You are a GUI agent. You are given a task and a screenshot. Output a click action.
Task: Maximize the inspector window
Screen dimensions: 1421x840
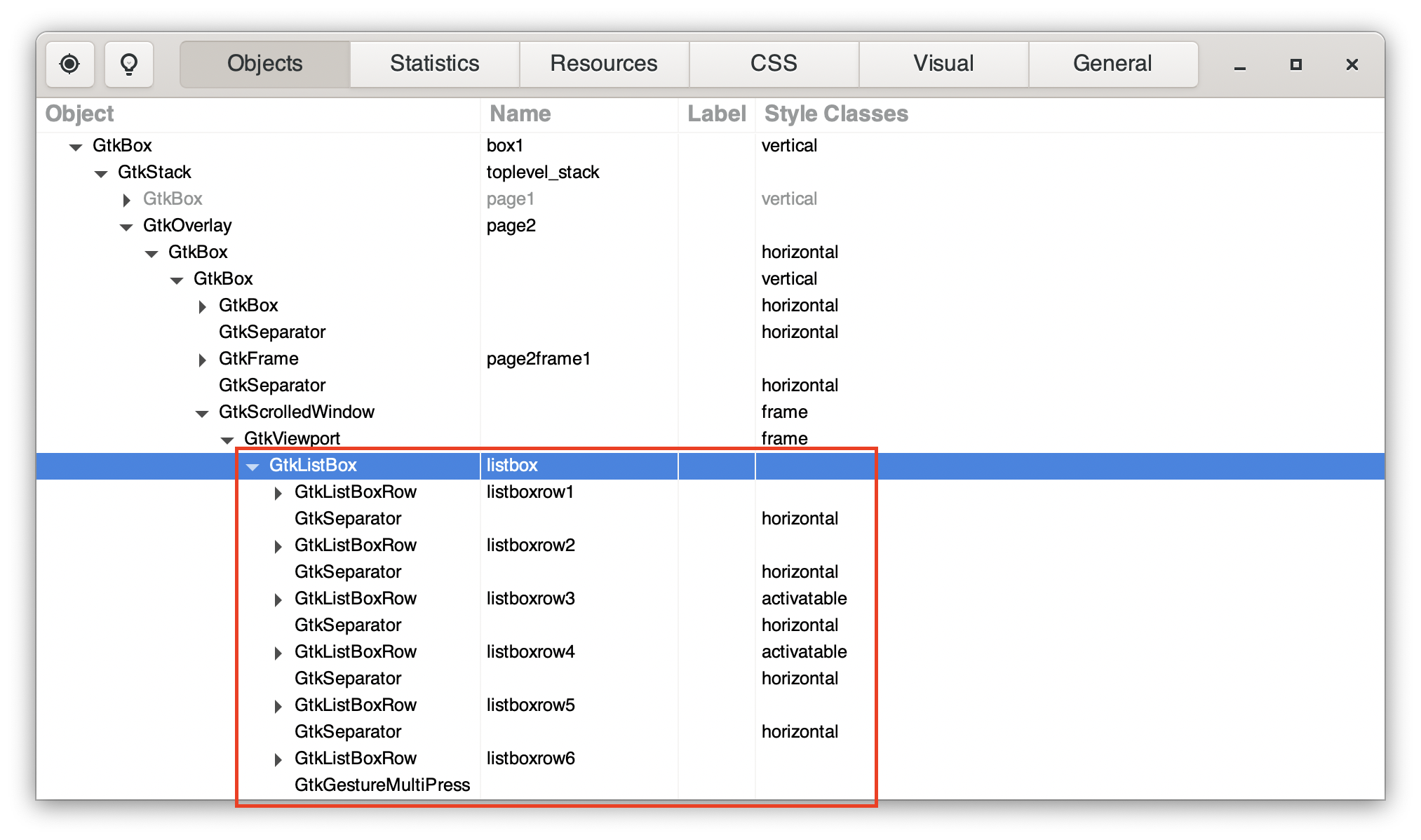(x=1295, y=65)
